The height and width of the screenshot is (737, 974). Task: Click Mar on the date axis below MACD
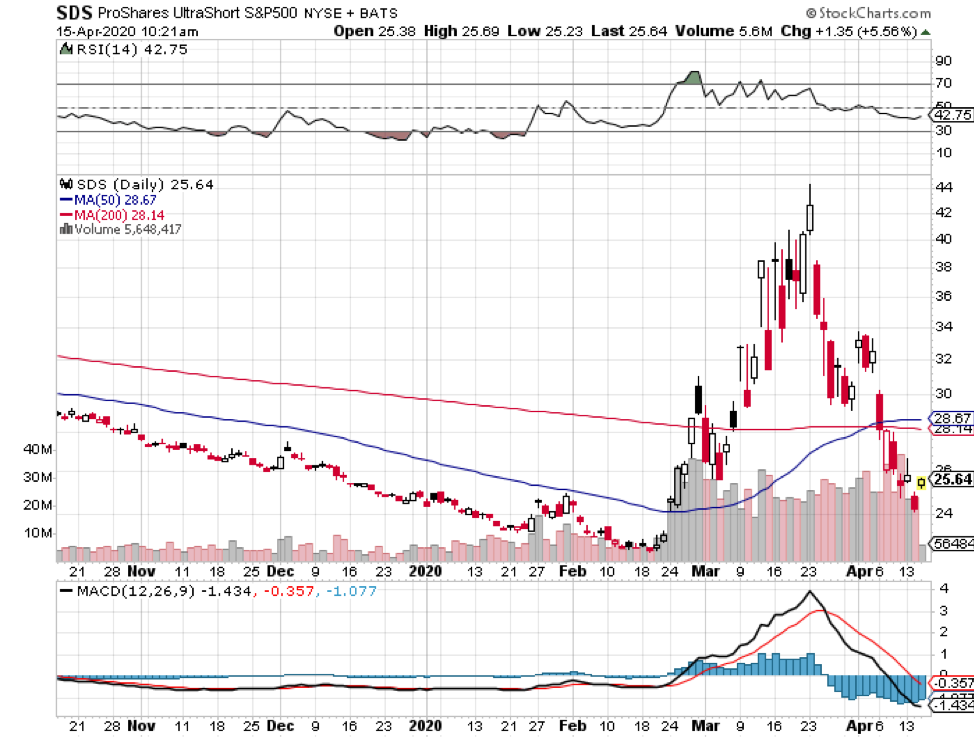coord(706,726)
